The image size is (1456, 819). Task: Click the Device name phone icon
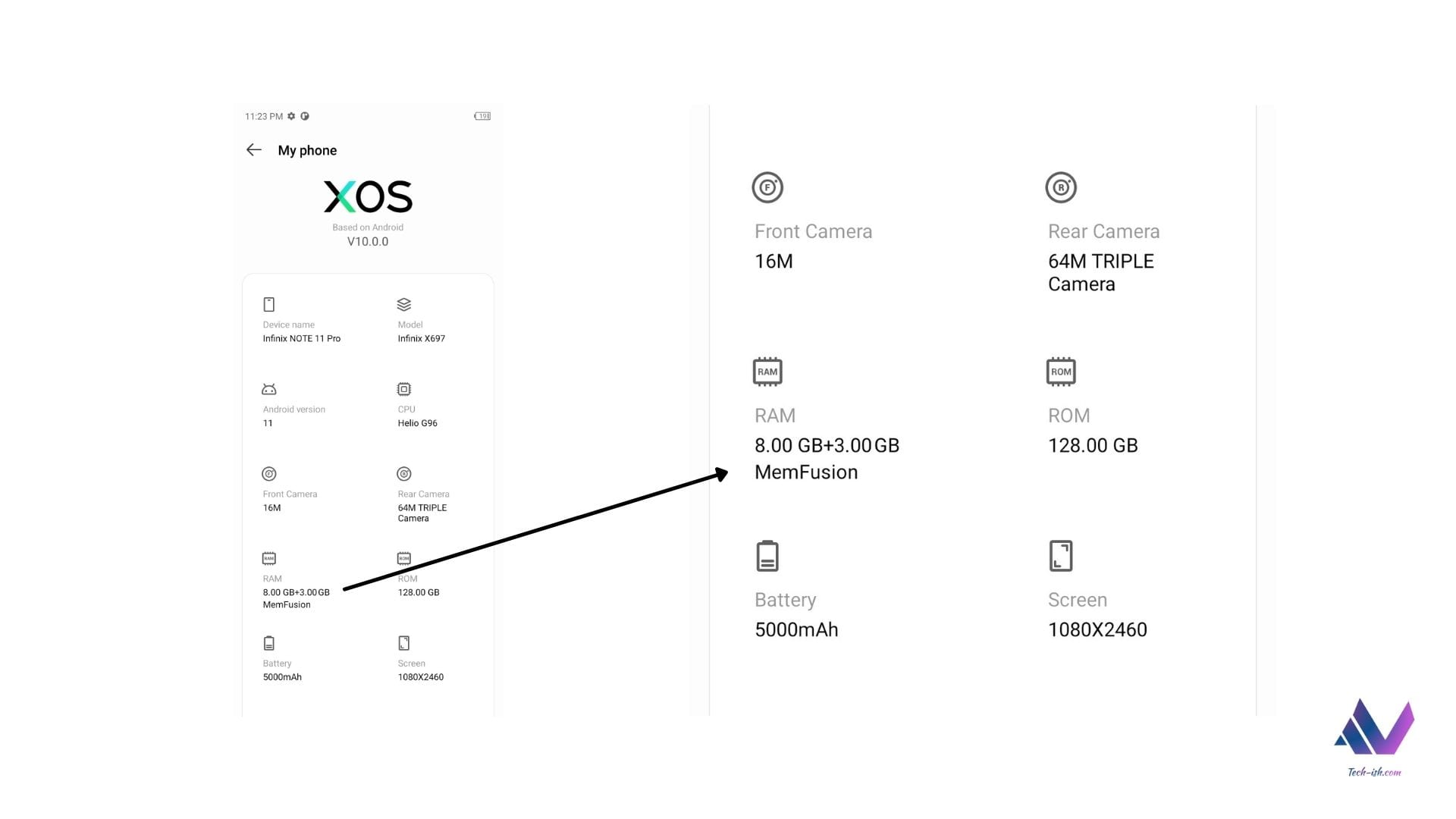tap(268, 305)
